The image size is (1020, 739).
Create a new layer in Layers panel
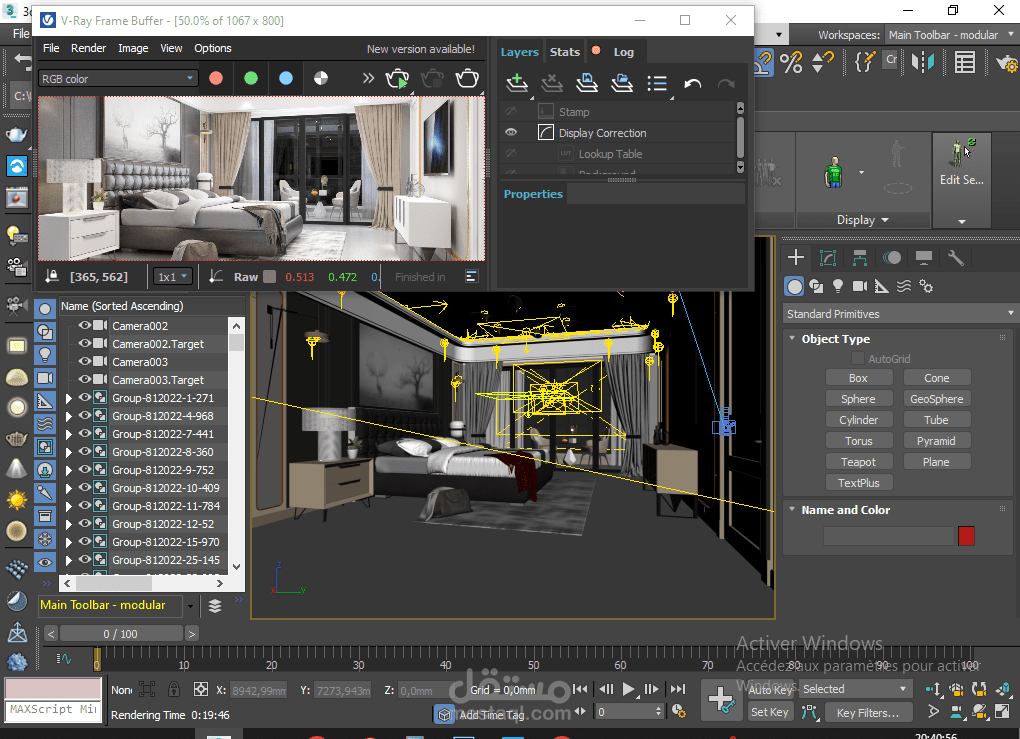point(517,83)
